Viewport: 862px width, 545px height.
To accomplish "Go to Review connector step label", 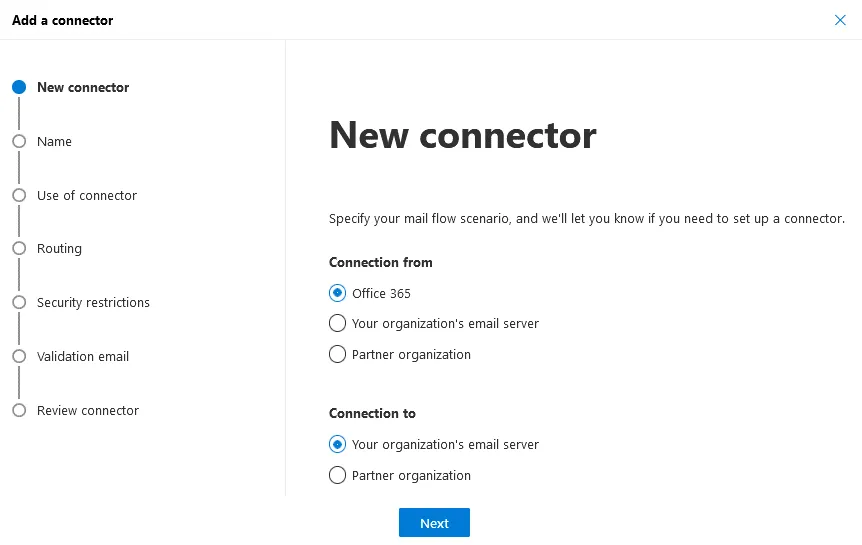I will tap(88, 410).
